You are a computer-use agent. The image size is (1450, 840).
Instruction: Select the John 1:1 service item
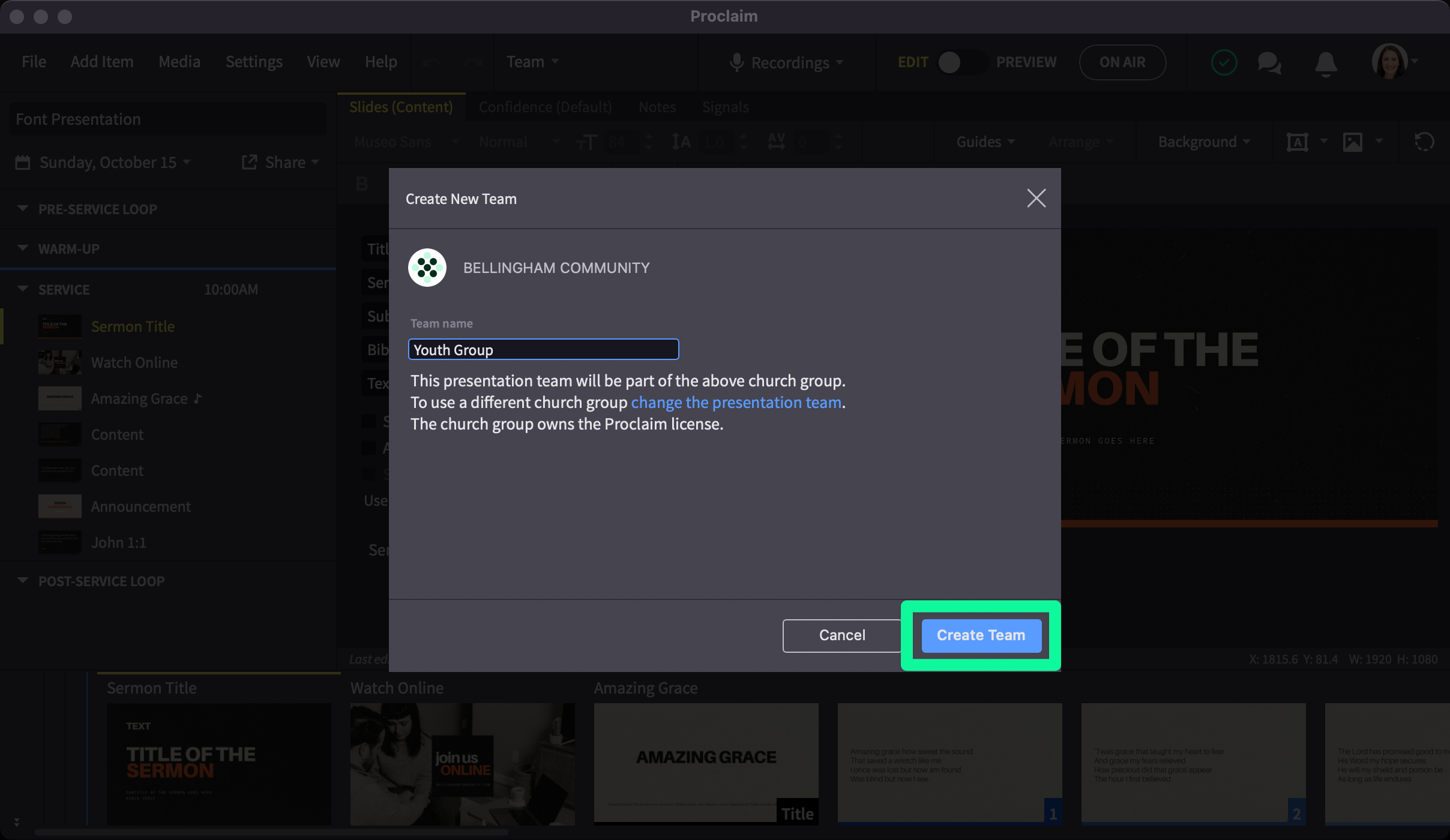point(168,542)
